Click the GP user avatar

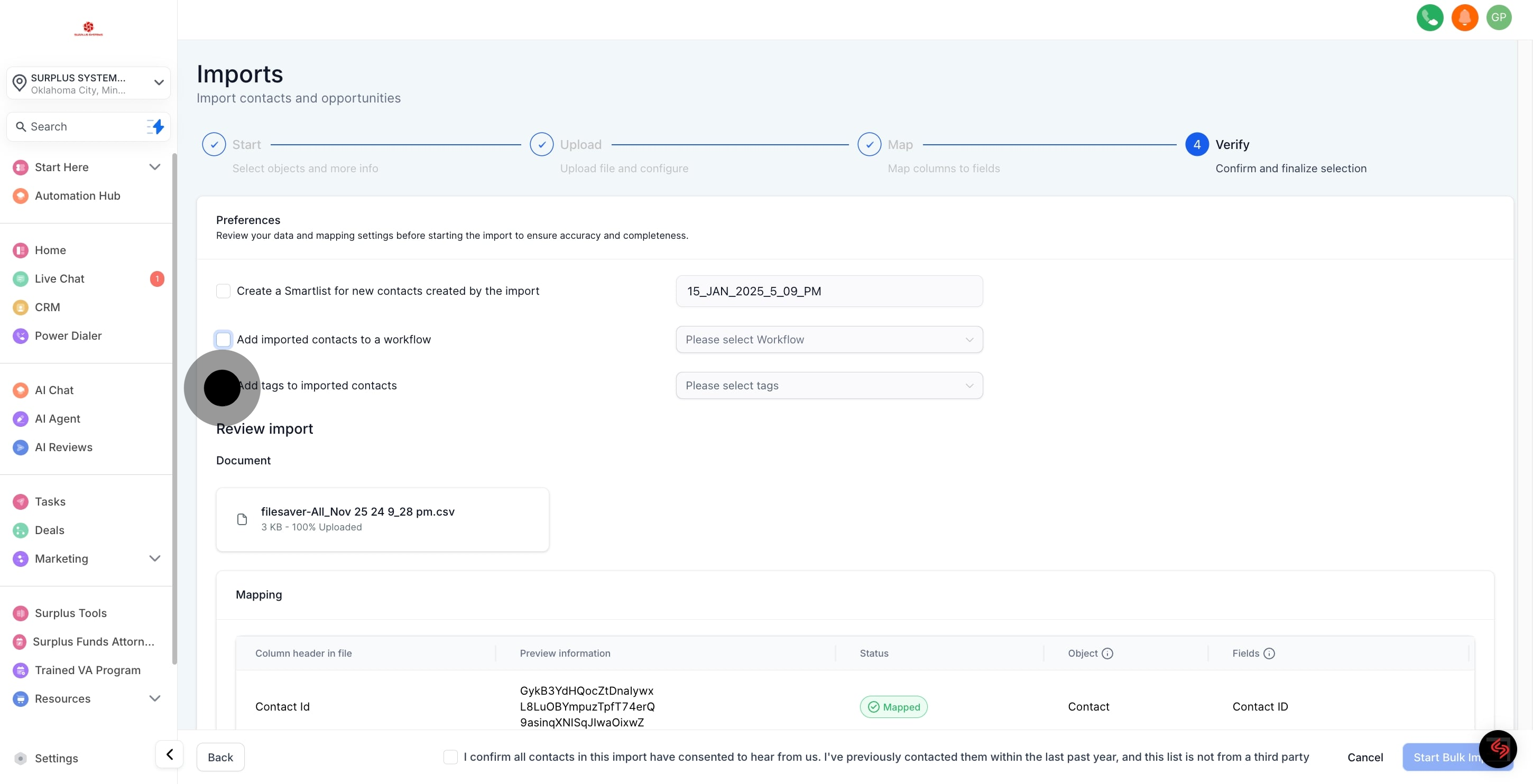point(1499,18)
